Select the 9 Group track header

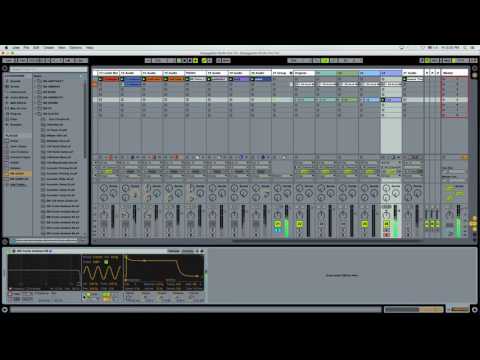(x=282, y=73)
